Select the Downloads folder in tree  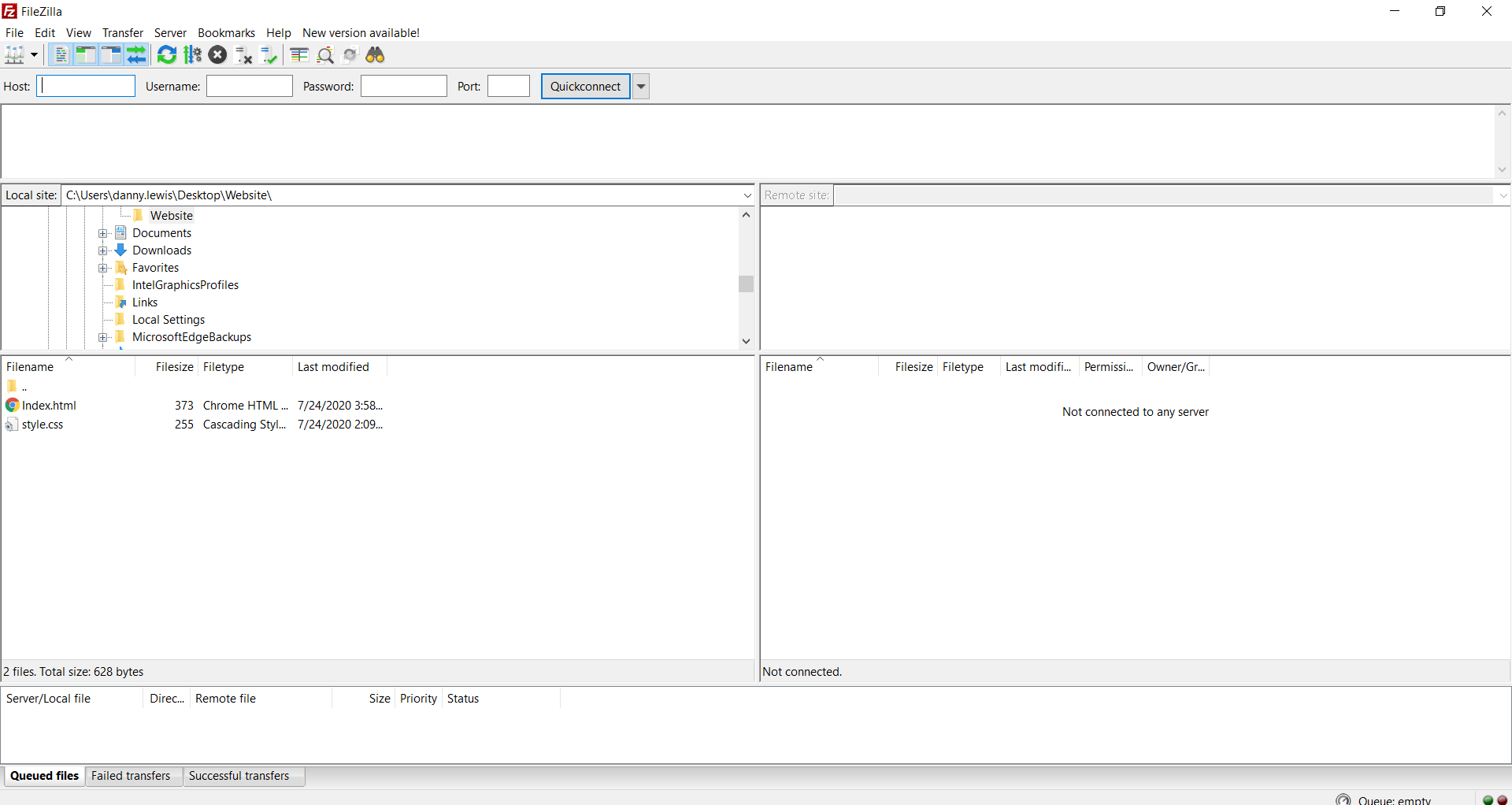tap(161, 250)
